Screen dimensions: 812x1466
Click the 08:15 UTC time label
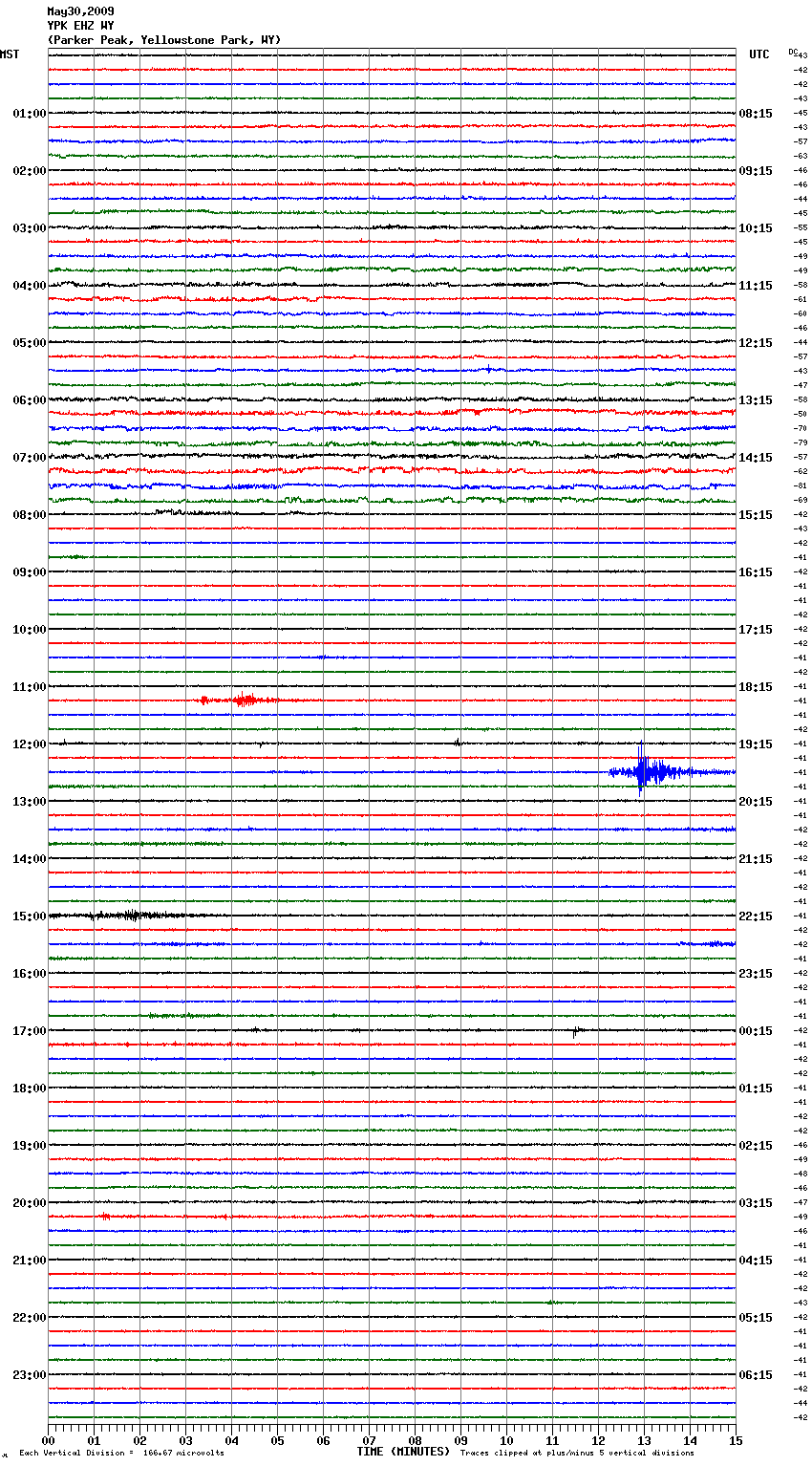[756, 114]
